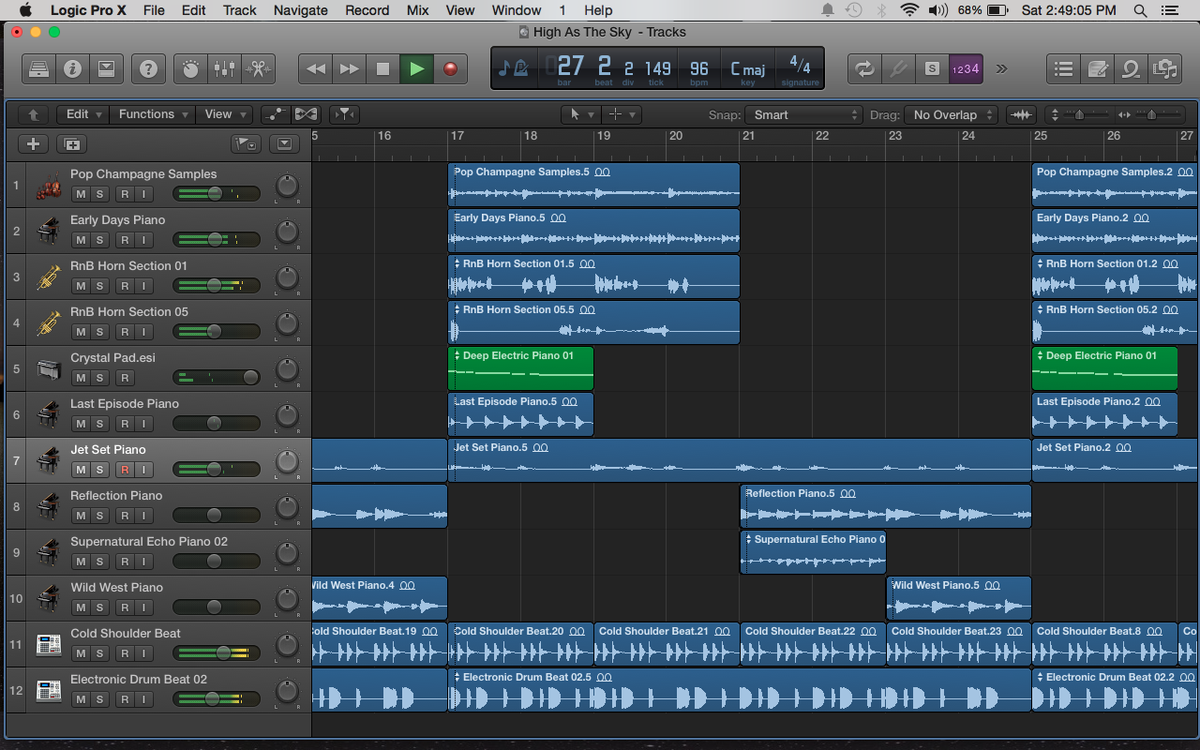1200x750 pixels.
Task: Toggle the Tuner button
Action: tap(898, 69)
